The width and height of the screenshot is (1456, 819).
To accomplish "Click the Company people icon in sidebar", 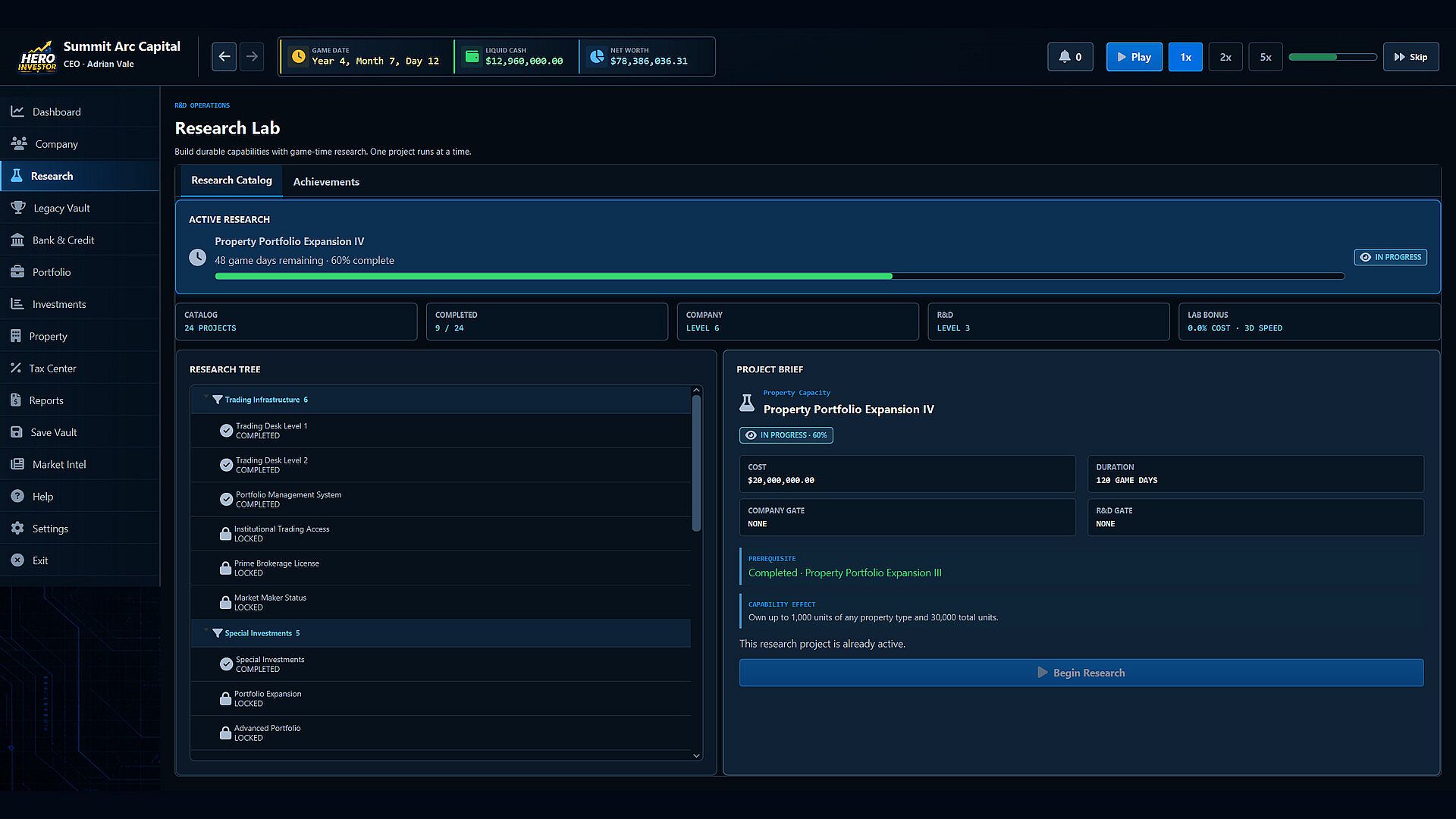I will click(19, 143).
